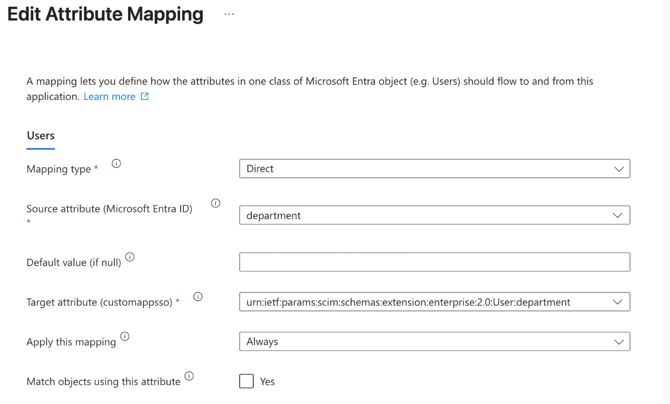
Task: Follow the Learn more link
Action: [109, 97]
